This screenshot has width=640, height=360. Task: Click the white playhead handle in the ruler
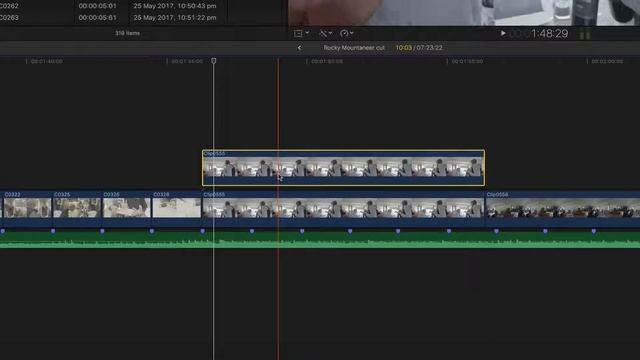(213, 61)
